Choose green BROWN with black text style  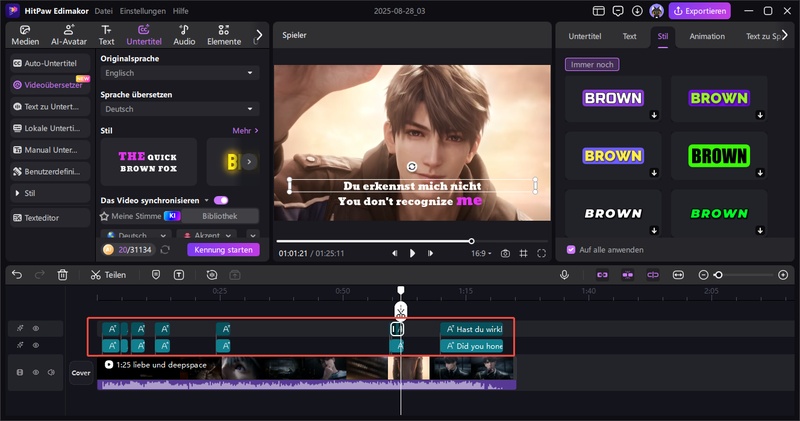pyautogui.click(x=719, y=156)
